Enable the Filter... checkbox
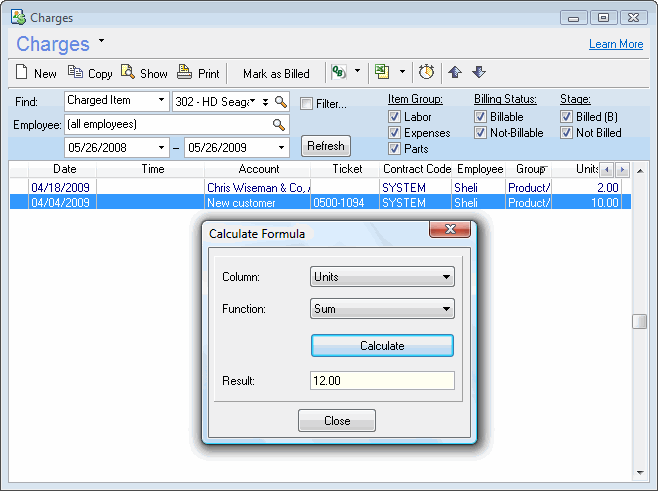658x491 pixels. pyautogui.click(x=307, y=104)
